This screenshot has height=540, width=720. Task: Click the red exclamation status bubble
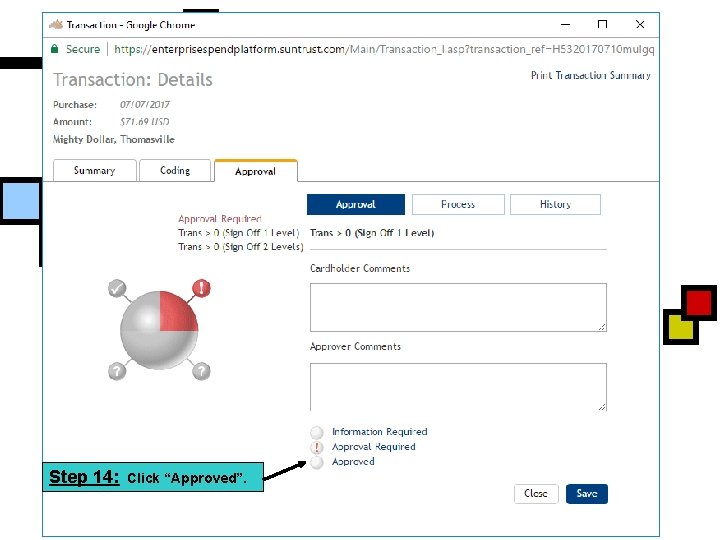point(201,288)
